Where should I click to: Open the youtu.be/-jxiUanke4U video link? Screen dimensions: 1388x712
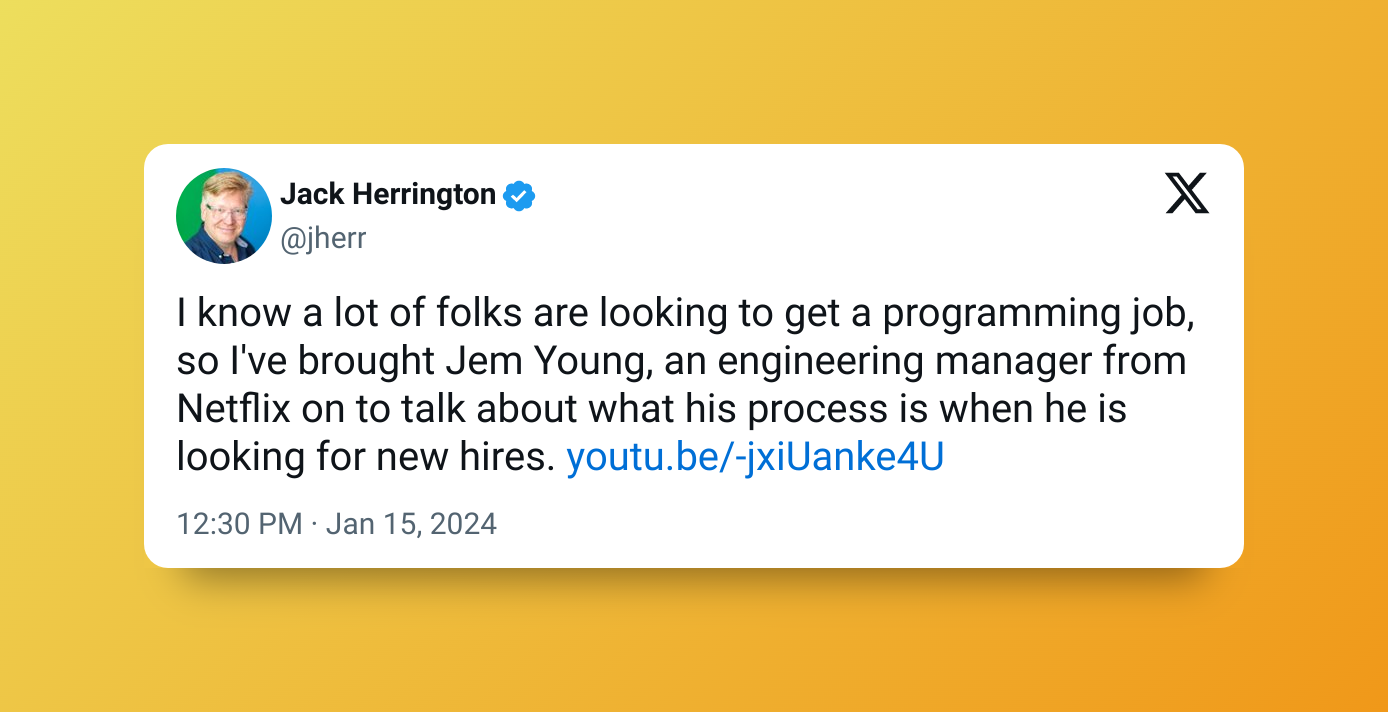pyautogui.click(x=755, y=457)
